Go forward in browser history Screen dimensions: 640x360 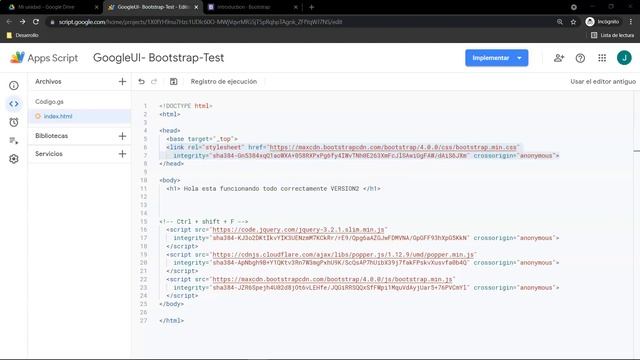click(x=22, y=22)
